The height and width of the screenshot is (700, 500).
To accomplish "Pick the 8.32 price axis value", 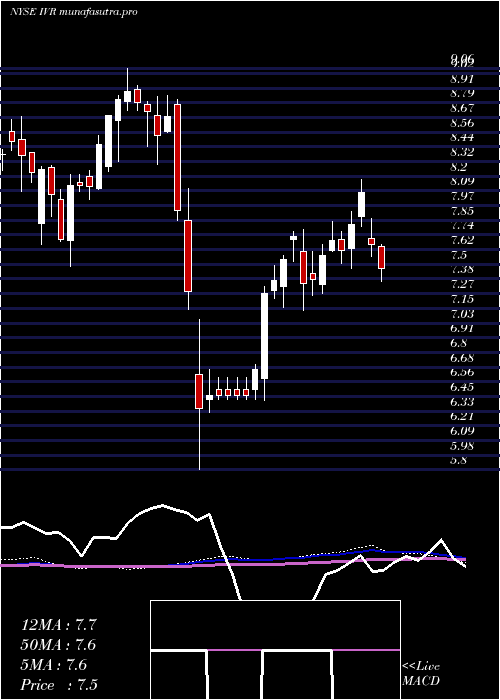I will 462,152.
